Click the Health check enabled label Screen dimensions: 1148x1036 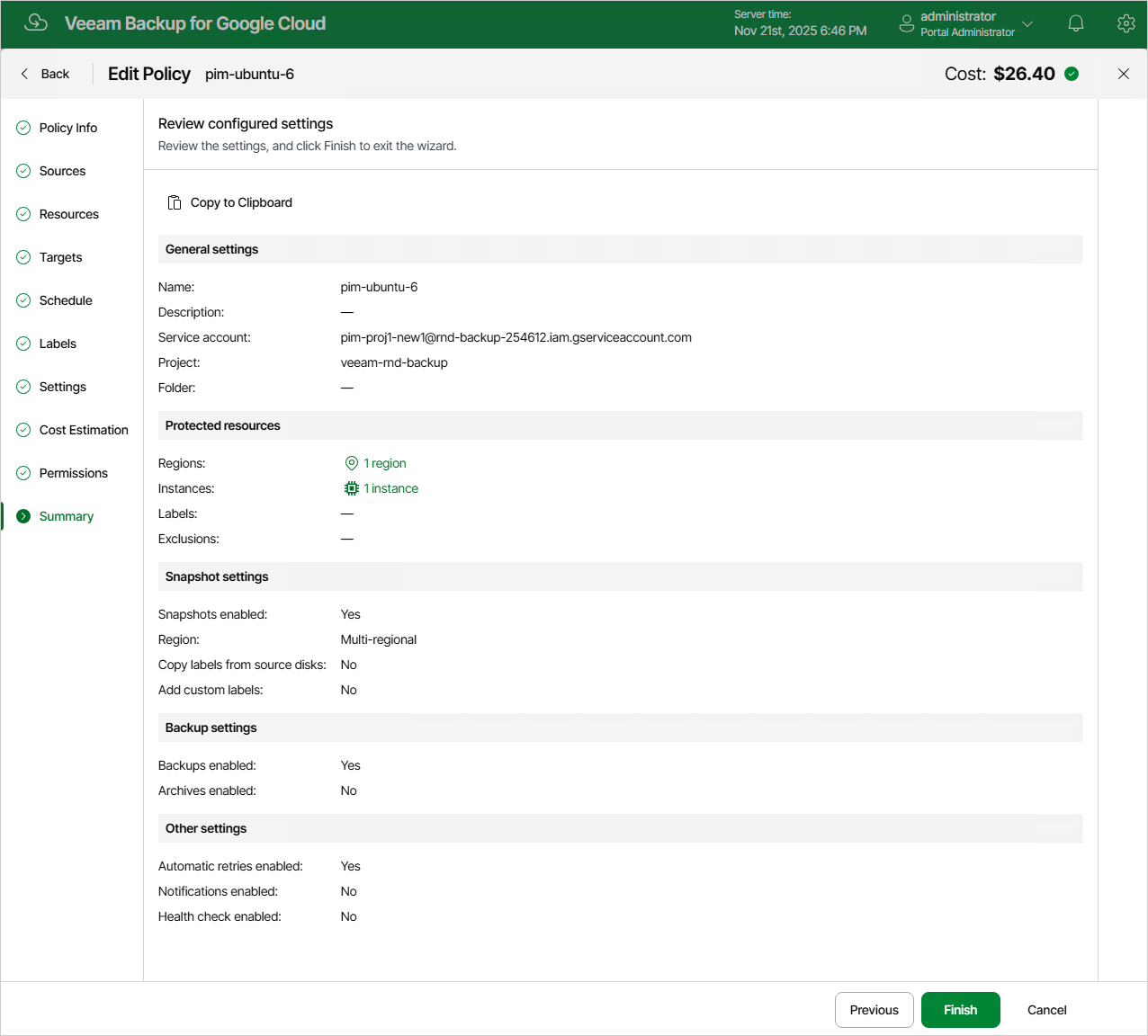click(x=220, y=916)
